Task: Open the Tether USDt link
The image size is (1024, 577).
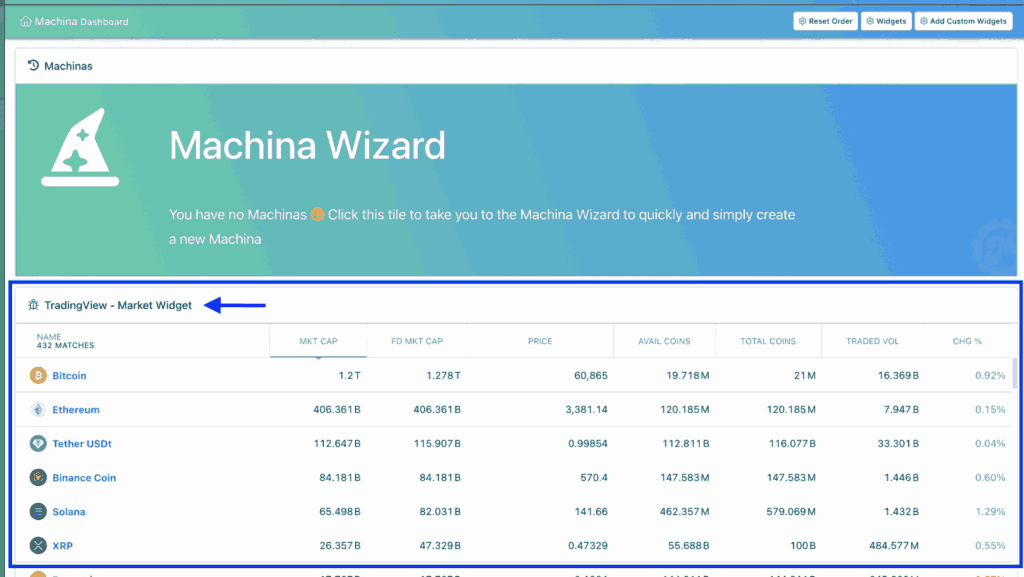Action: 82,443
